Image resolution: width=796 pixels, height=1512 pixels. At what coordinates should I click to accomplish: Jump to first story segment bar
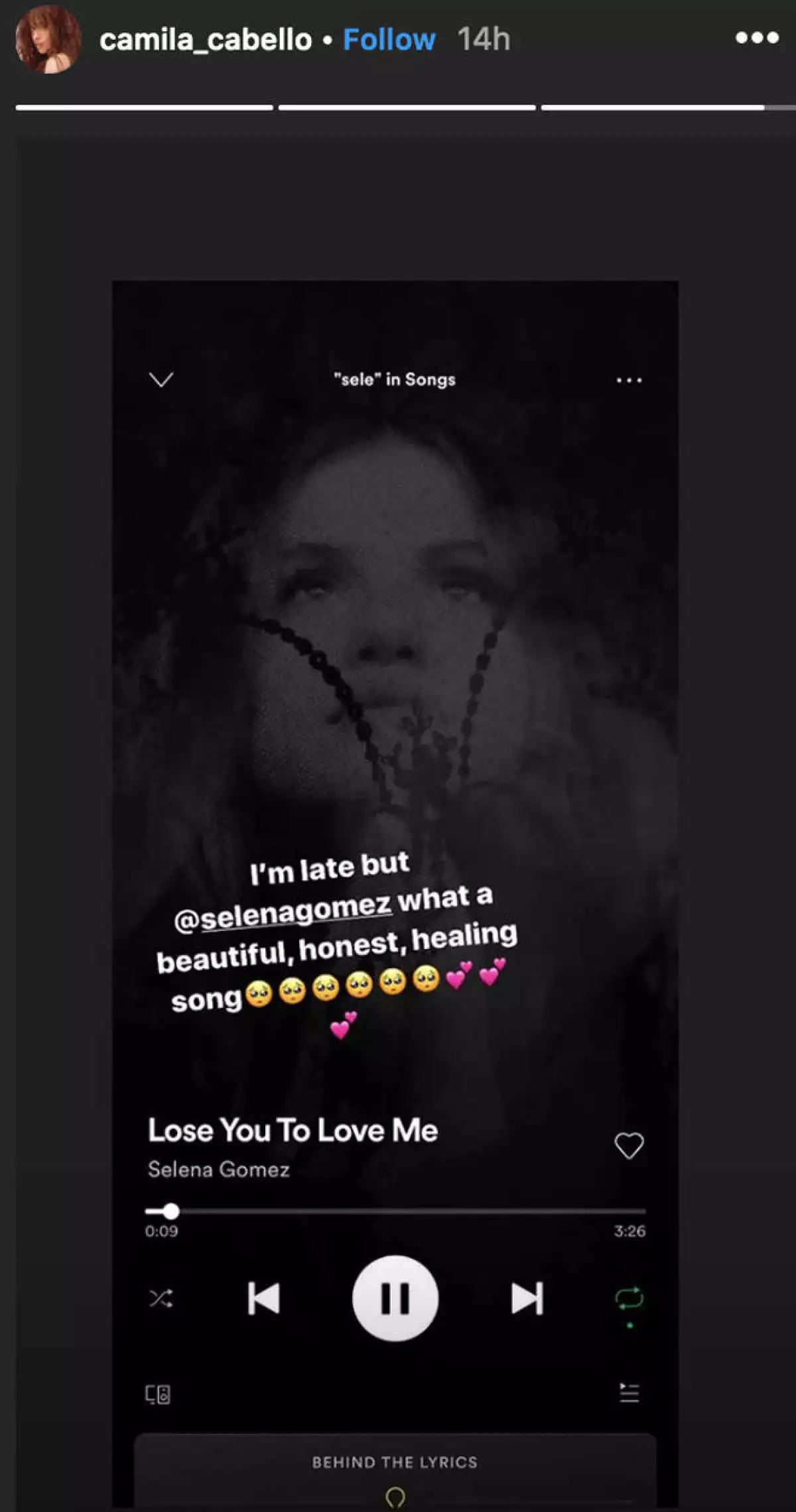[144, 107]
